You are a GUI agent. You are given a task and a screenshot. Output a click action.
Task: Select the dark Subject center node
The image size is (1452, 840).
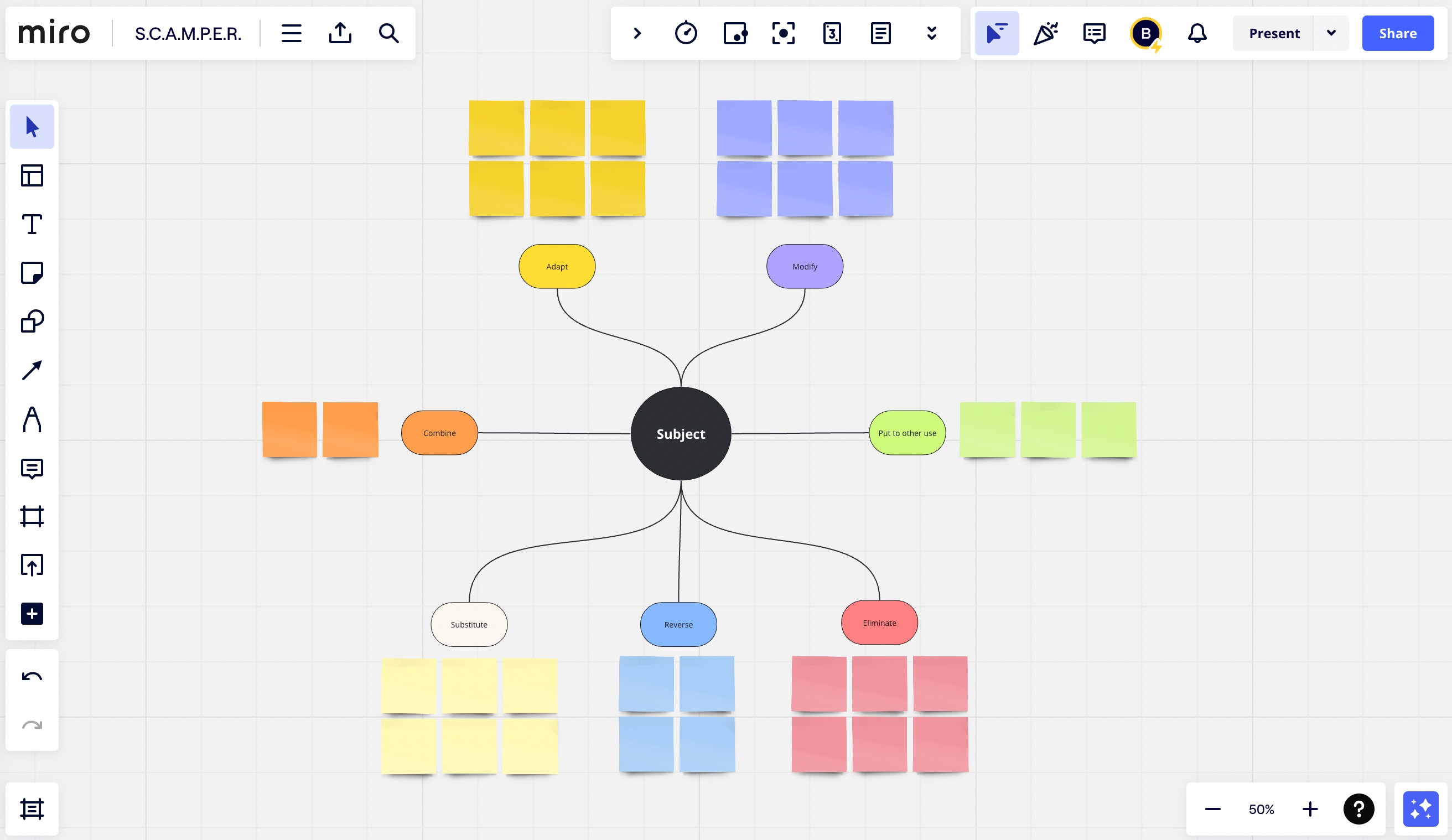681,434
